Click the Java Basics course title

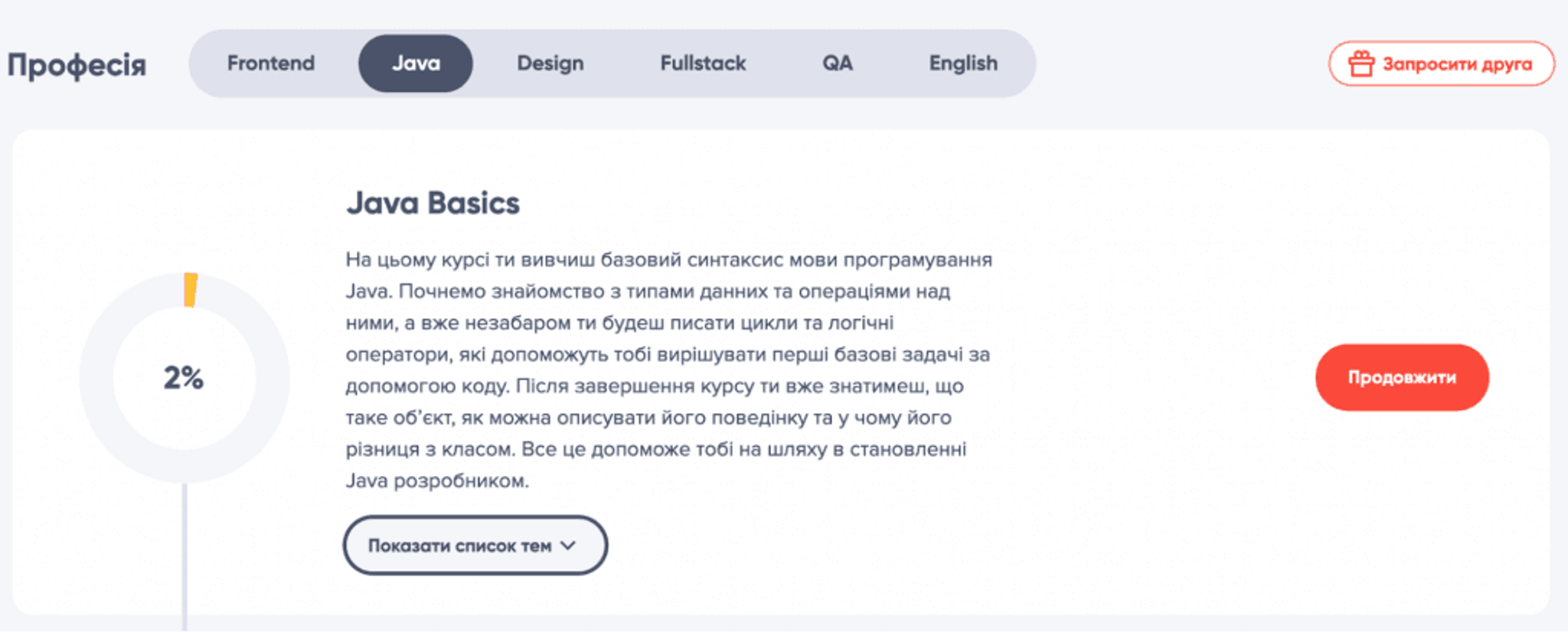433,204
